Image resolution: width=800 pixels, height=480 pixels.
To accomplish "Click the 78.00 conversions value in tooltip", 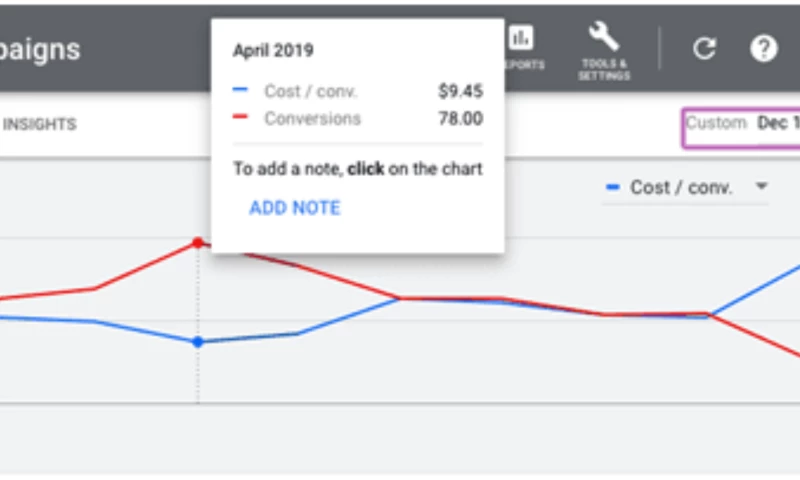I will pyautogui.click(x=460, y=119).
